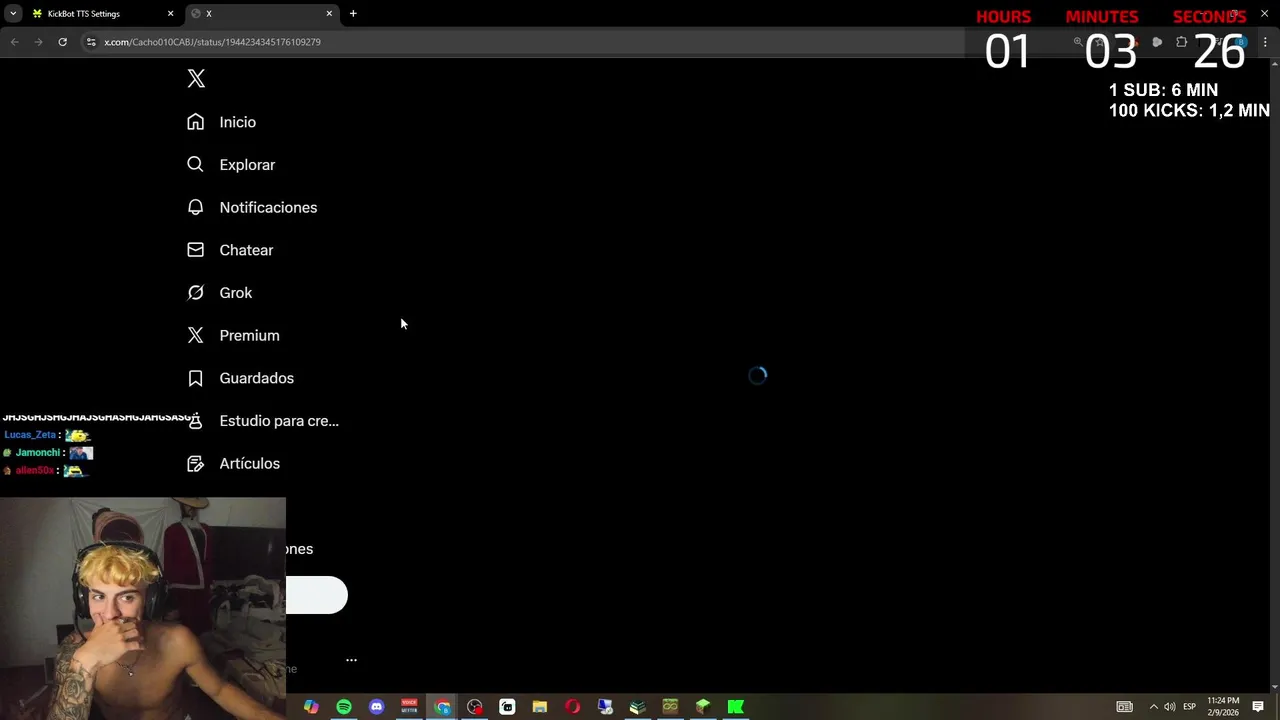Click the Grok icon

coord(195,293)
